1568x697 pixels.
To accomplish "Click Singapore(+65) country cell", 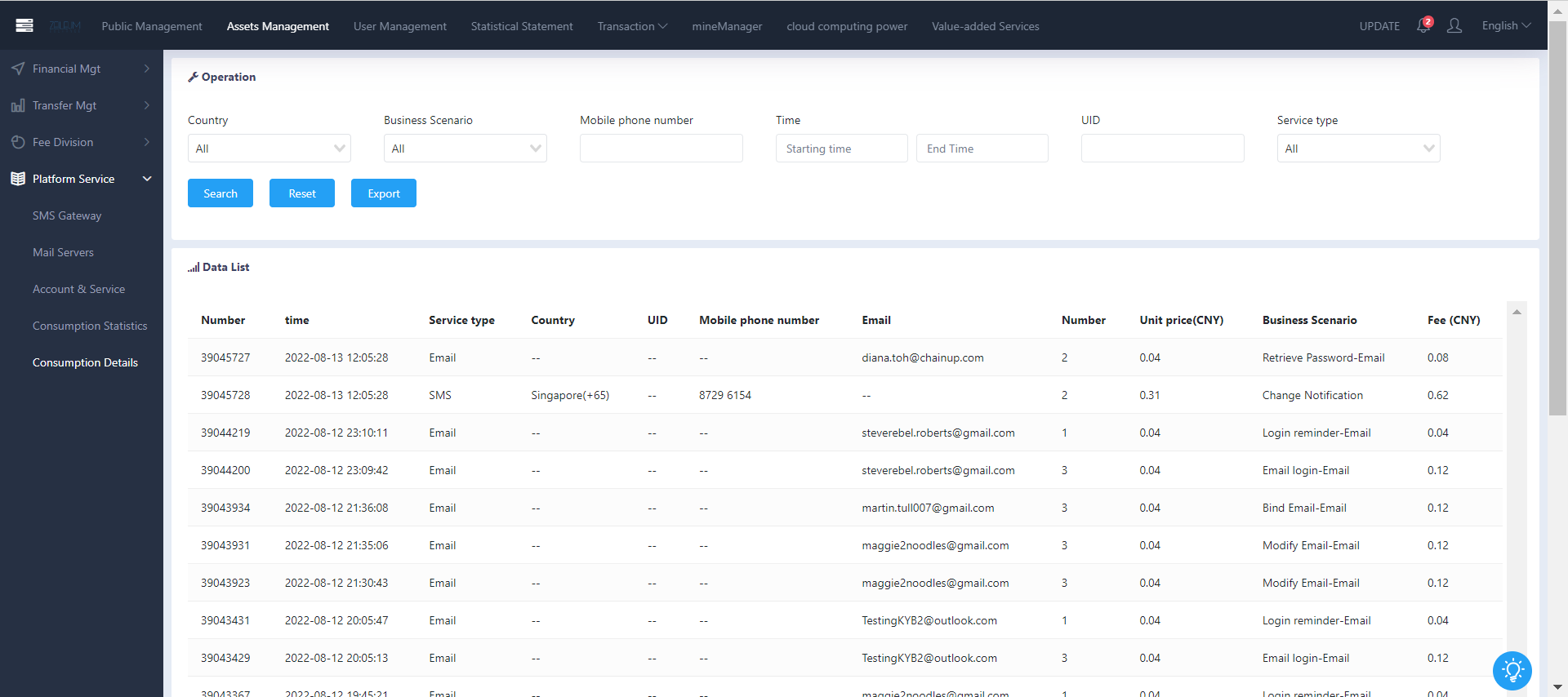I will [x=570, y=395].
